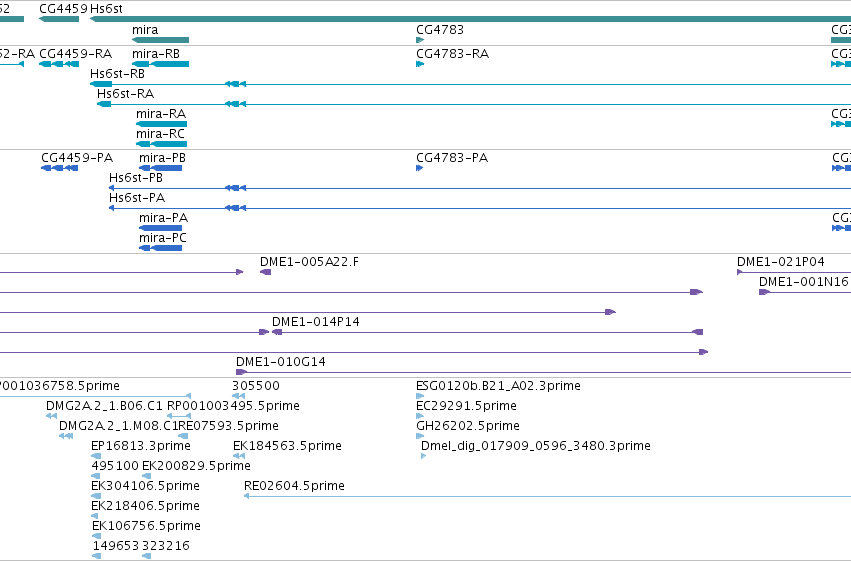
Task: Select the Hs6st gene bar
Action: click(470, 19)
